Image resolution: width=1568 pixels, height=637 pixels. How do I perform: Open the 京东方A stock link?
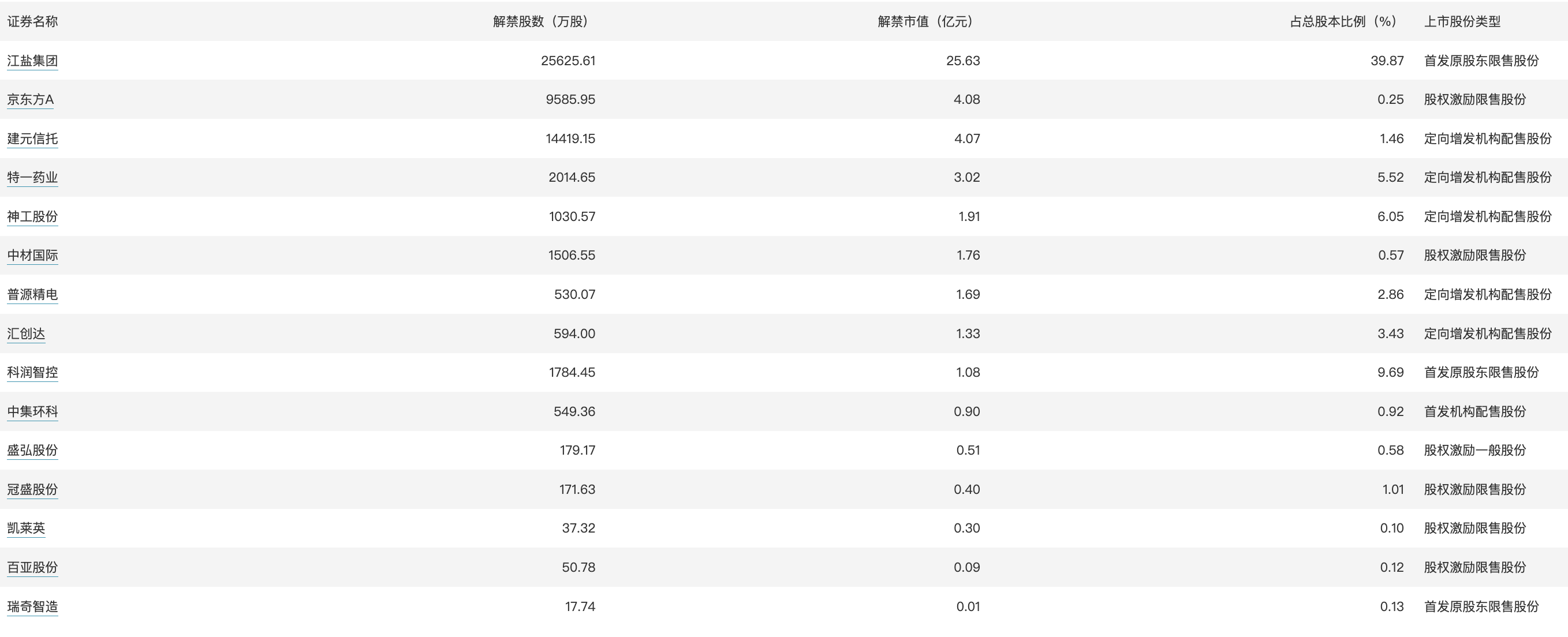click(x=31, y=100)
